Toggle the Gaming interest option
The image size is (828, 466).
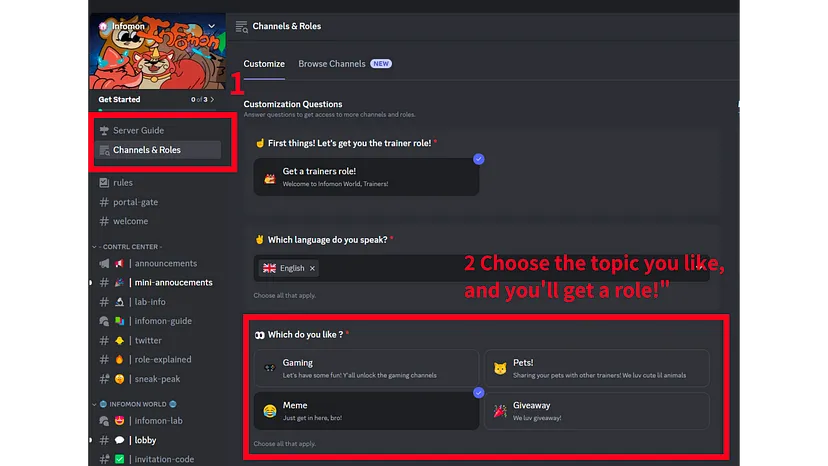(366, 368)
